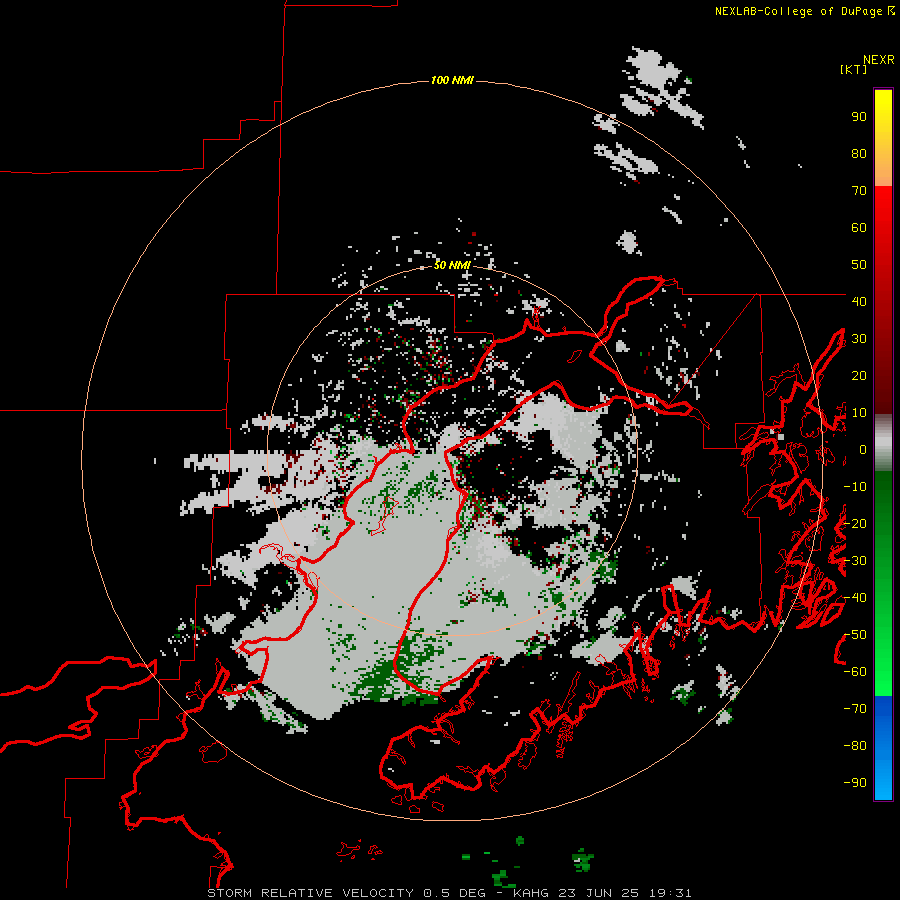Click the -10 knot colorbar value
This screenshot has width=900, height=900.
pos(855,487)
